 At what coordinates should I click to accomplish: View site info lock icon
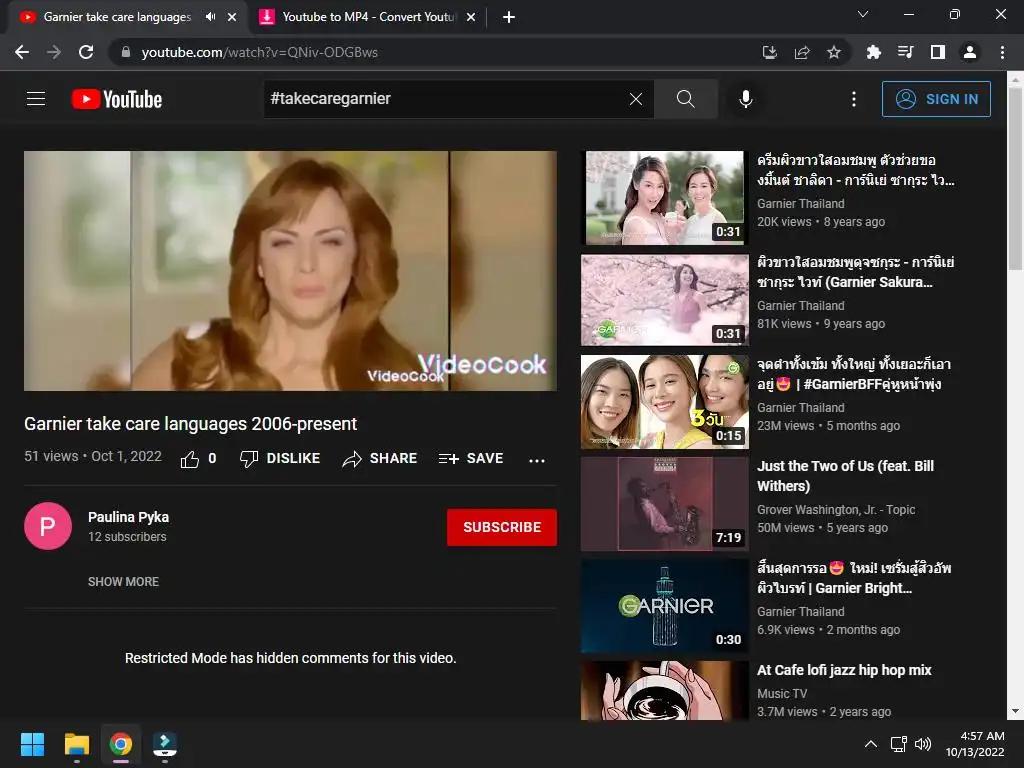pos(126,52)
